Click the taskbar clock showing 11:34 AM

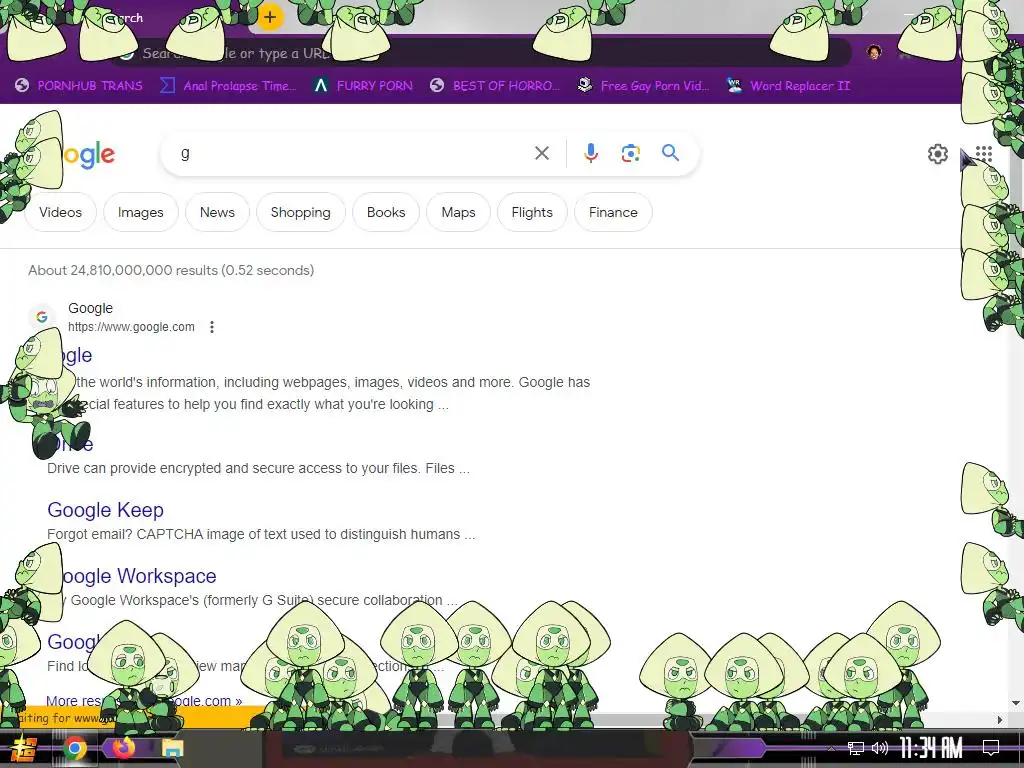pyautogui.click(x=931, y=748)
